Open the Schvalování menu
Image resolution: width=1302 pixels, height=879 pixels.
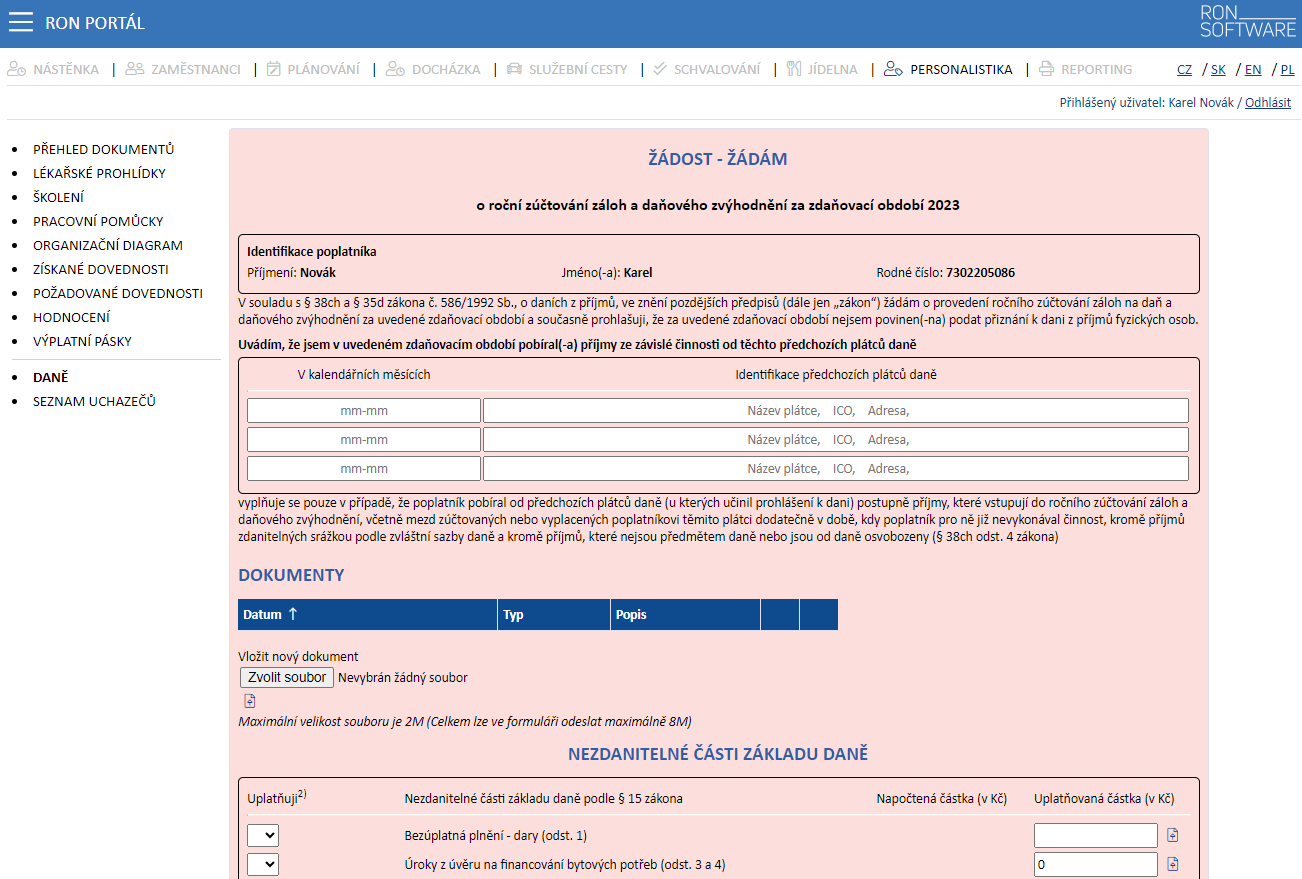pos(717,69)
